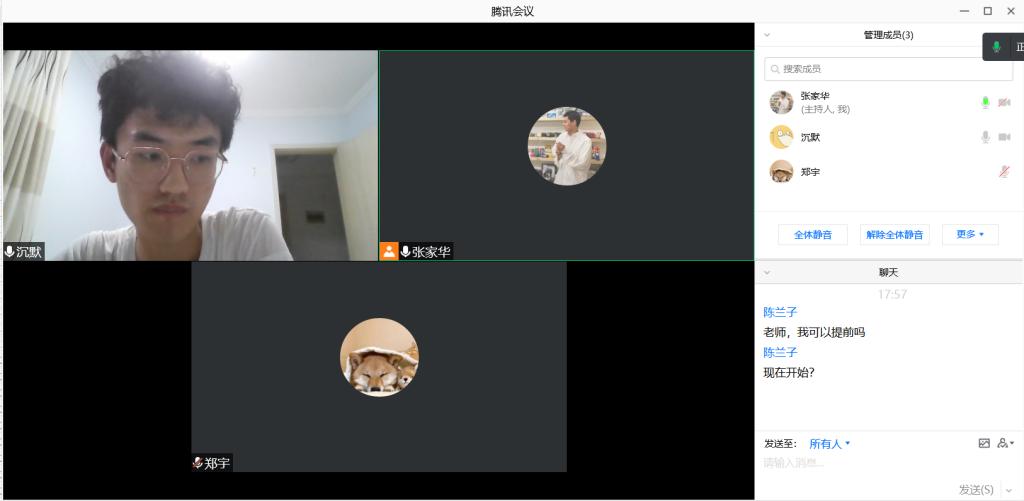The width and height of the screenshot is (1024, 501).
Task: Toggle 张家华's crossed-out camera icon
Action: coord(1004,103)
